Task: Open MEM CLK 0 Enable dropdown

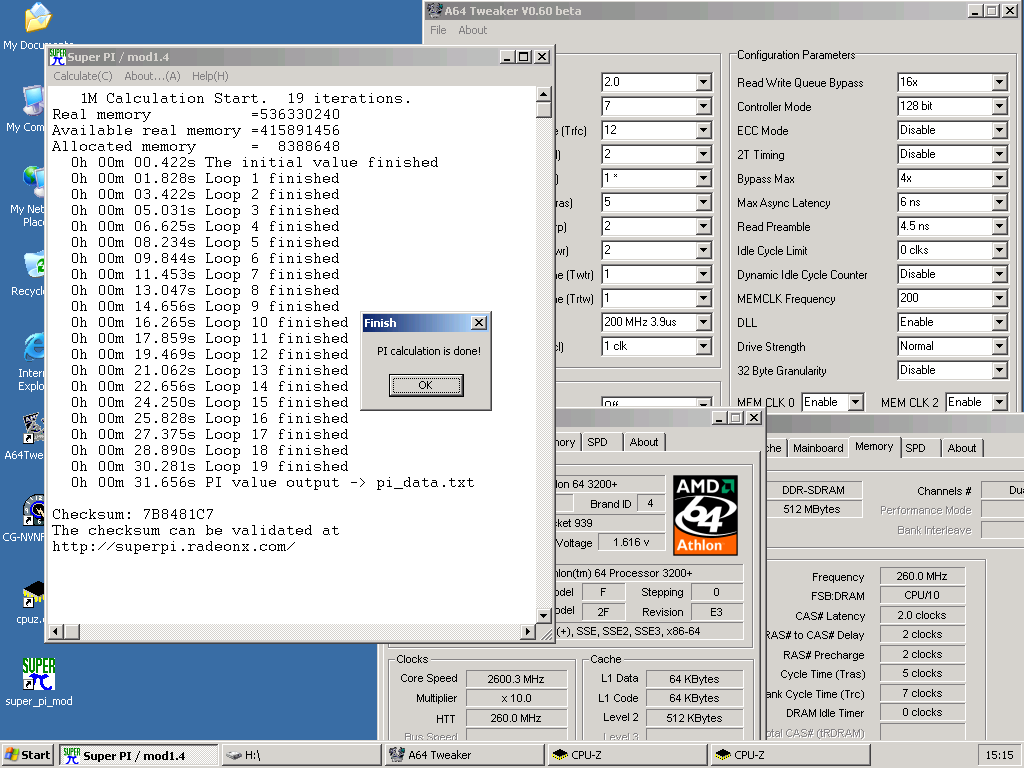Action: click(x=856, y=402)
